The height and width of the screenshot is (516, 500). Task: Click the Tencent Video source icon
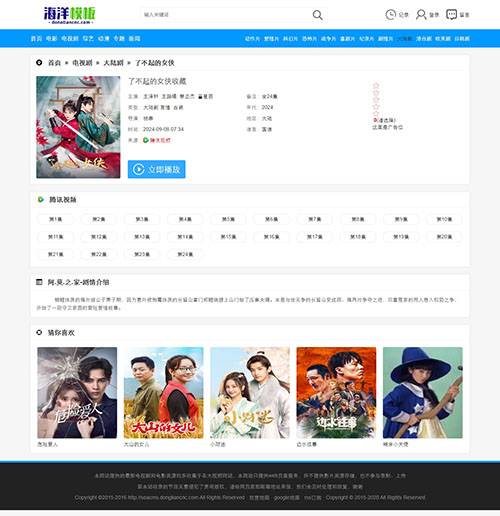tap(146, 140)
